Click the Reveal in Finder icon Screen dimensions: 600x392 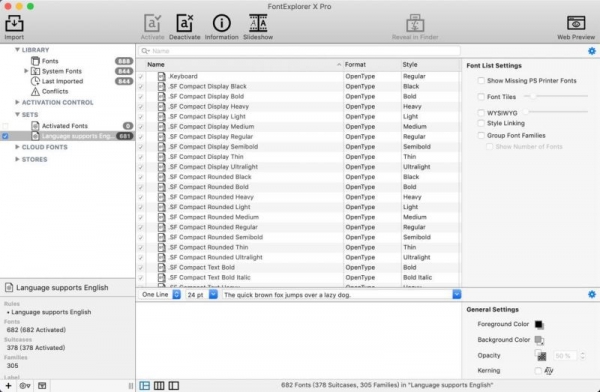point(415,24)
